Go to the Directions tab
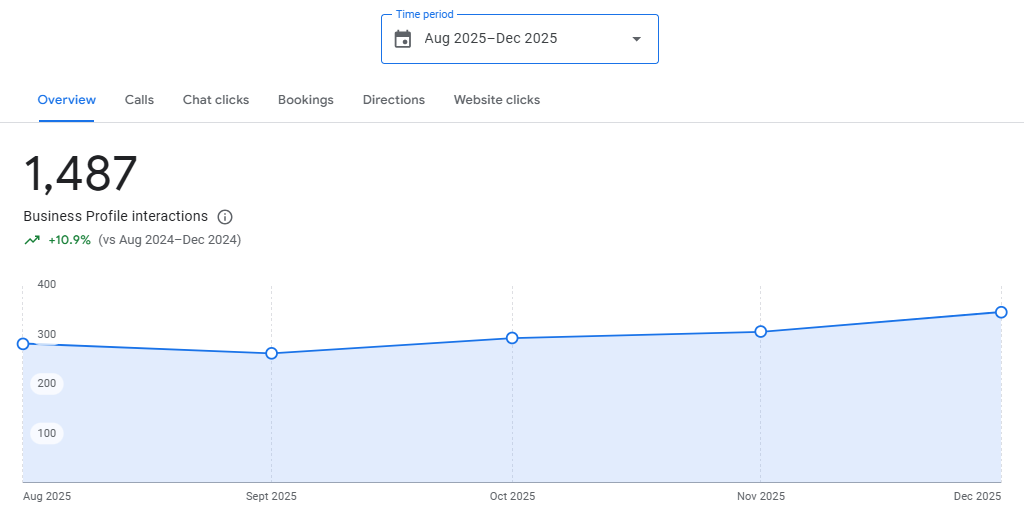 click(394, 100)
